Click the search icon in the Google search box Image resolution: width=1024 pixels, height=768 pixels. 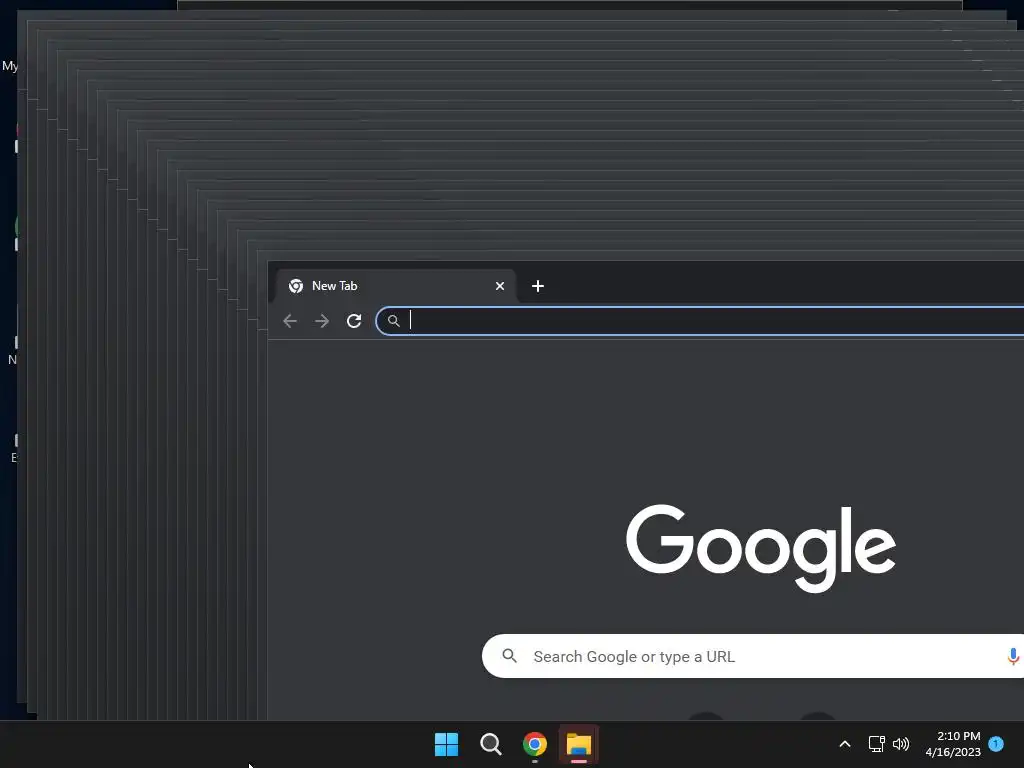click(x=509, y=656)
